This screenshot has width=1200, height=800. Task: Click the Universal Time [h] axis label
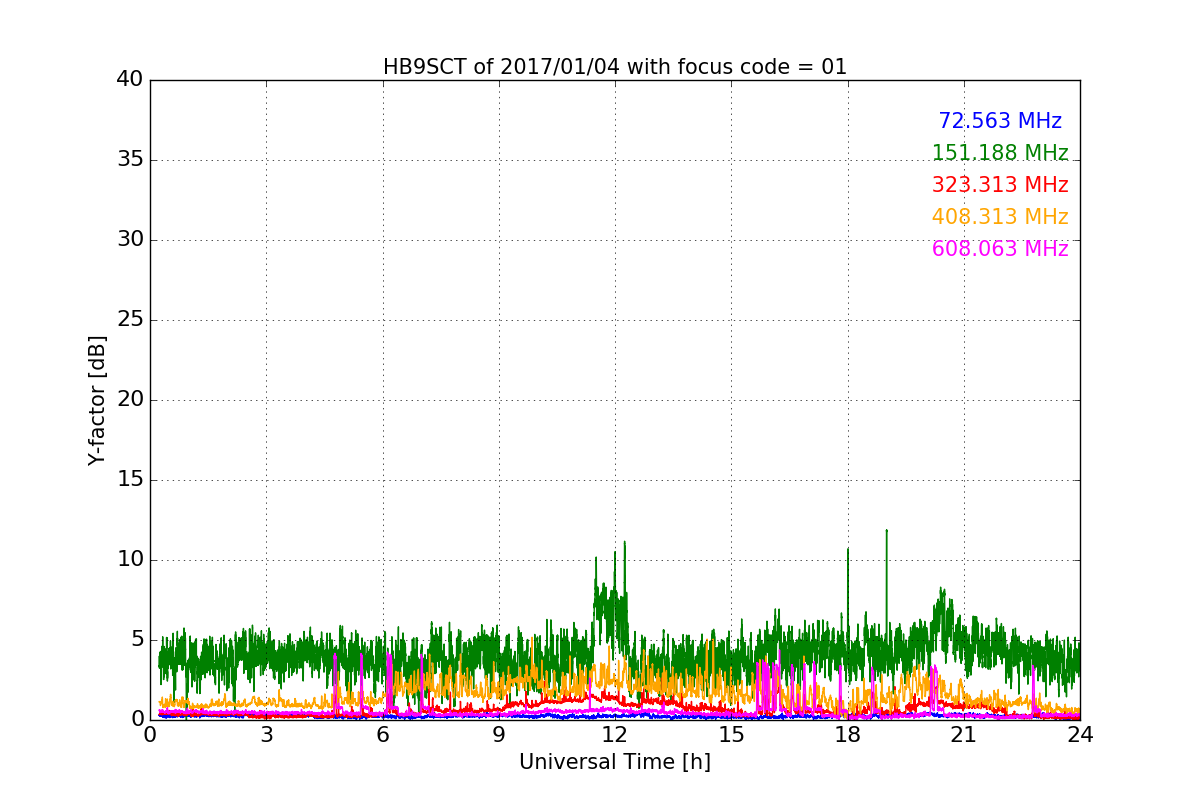tap(615, 762)
